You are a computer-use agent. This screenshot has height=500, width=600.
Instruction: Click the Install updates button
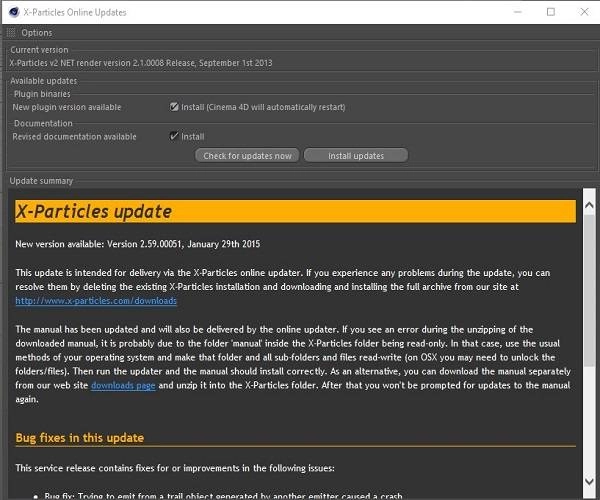coord(356,156)
